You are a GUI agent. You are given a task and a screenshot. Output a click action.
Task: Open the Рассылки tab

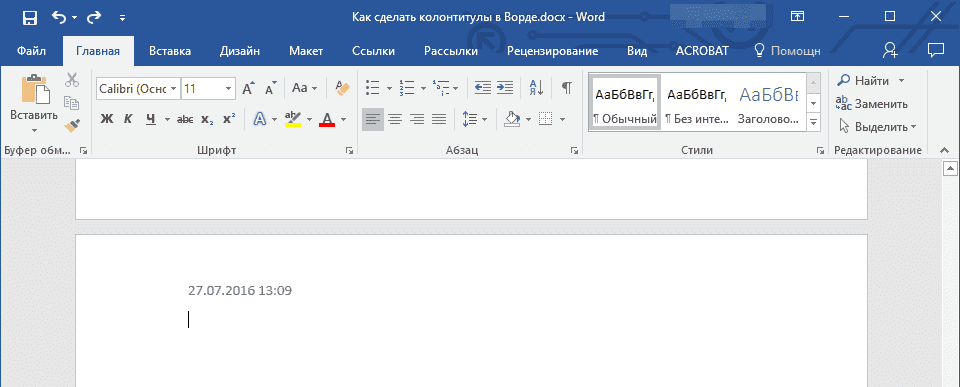(451, 51)
